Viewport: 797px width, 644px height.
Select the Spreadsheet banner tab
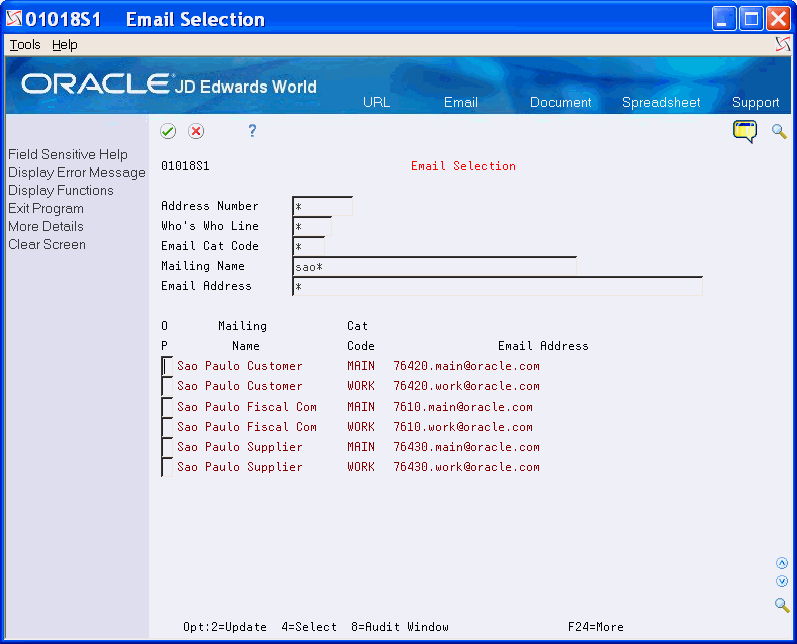[x=661, y=102]
